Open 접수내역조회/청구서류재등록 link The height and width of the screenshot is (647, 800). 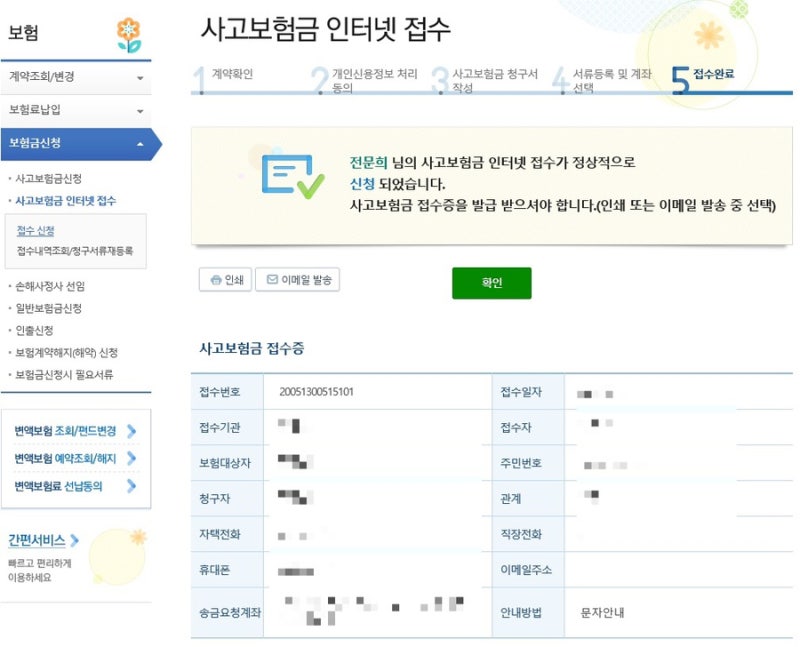point(75,251)
